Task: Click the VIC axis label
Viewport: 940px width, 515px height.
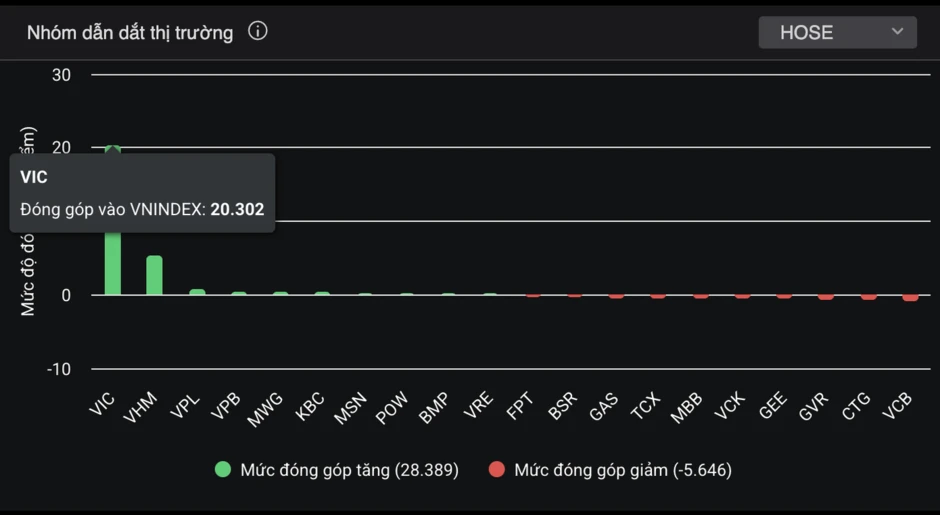Action: click(x=102, y=404)
